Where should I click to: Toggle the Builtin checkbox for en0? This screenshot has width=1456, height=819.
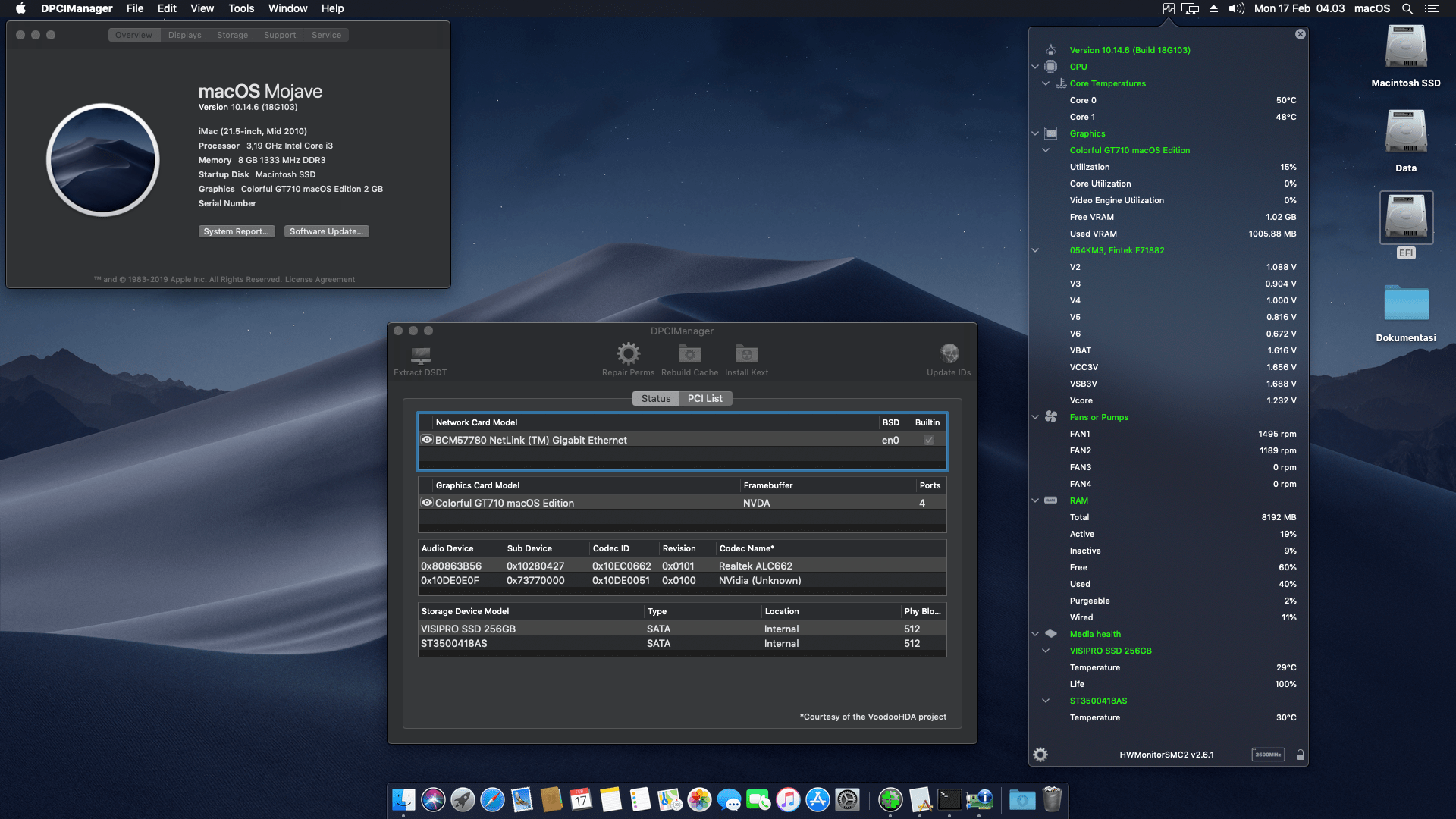pos(928,441)
